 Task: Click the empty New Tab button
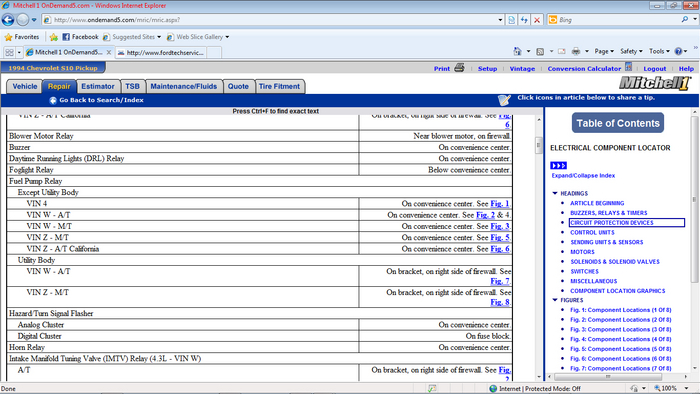coord(214,53)
